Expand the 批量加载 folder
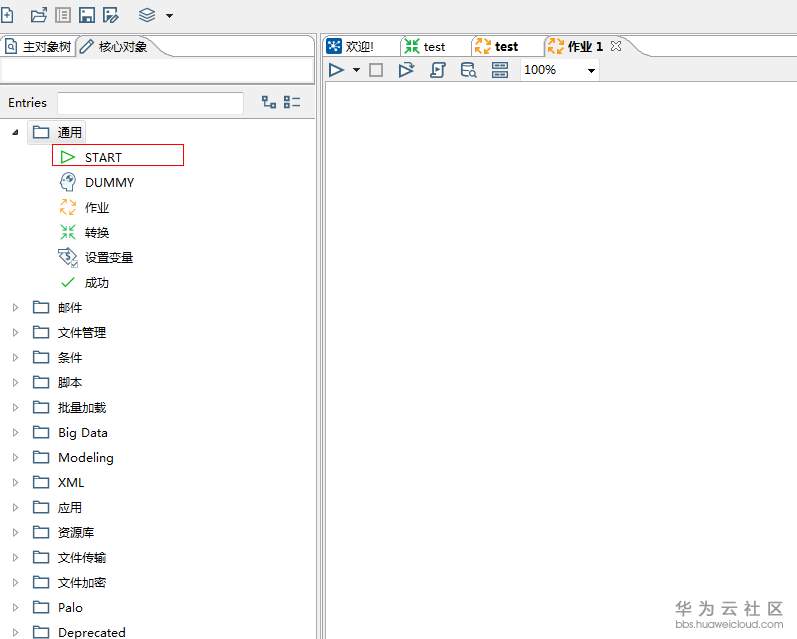The width and height of the screenshot is (797, 639). click(x=15, y=407)
